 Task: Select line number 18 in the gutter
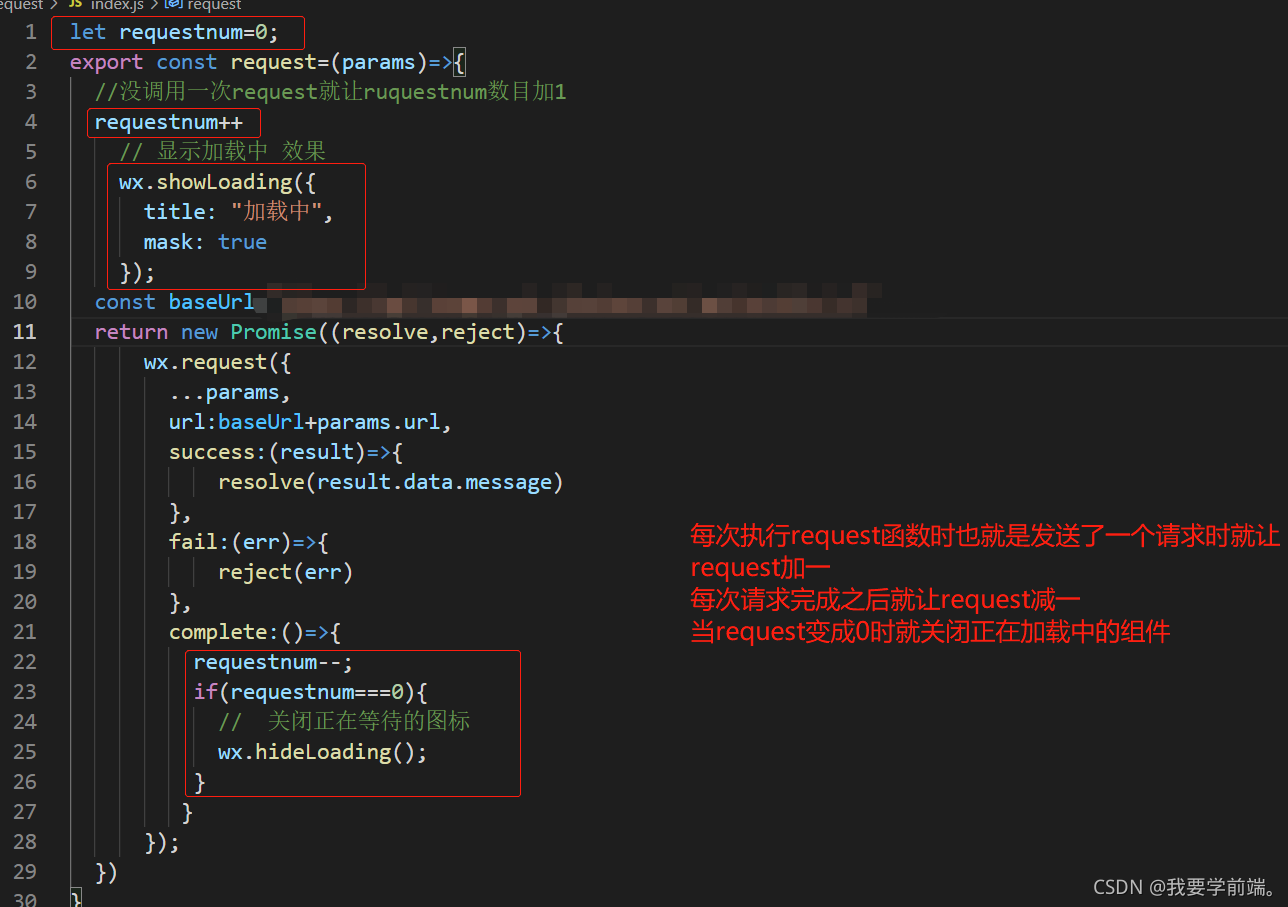[x=25, y=542]
